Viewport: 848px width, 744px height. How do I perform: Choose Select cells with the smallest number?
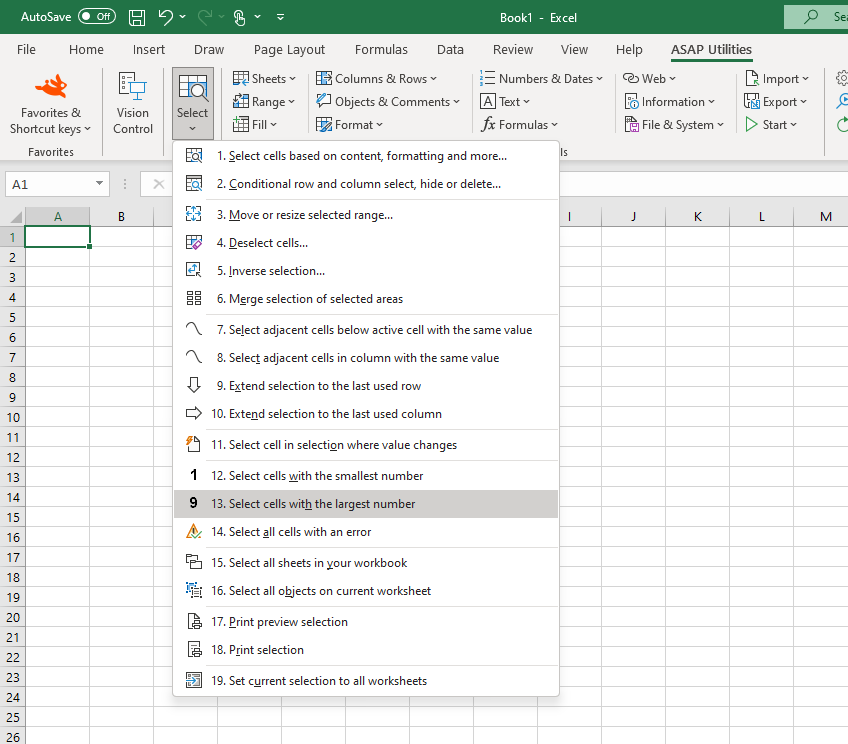coord(366,476)
